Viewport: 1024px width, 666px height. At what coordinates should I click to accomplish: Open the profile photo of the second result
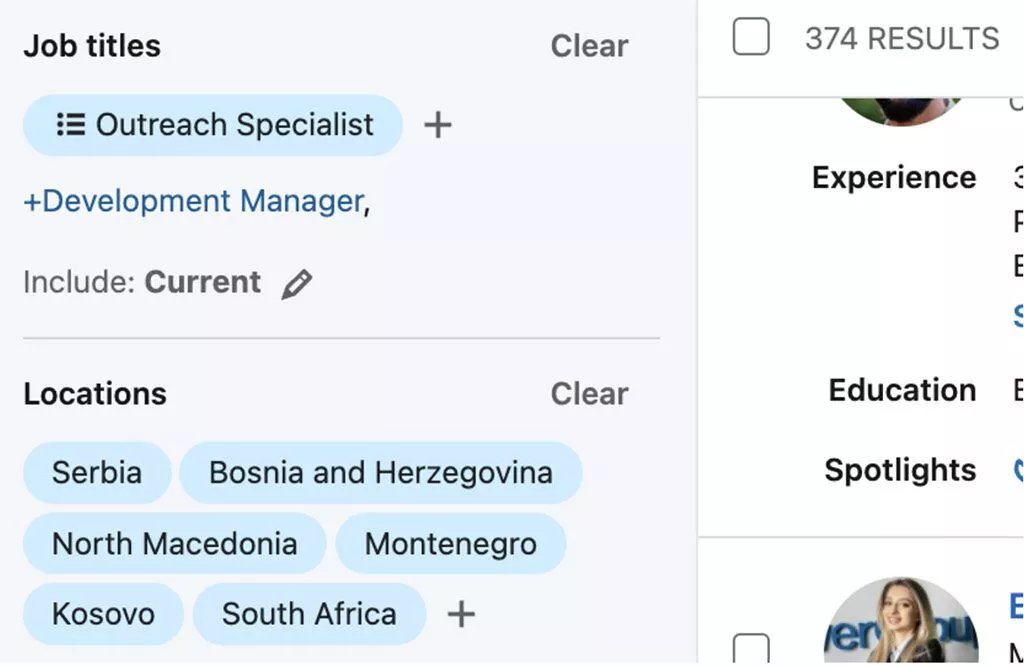(x=900, y=622)
